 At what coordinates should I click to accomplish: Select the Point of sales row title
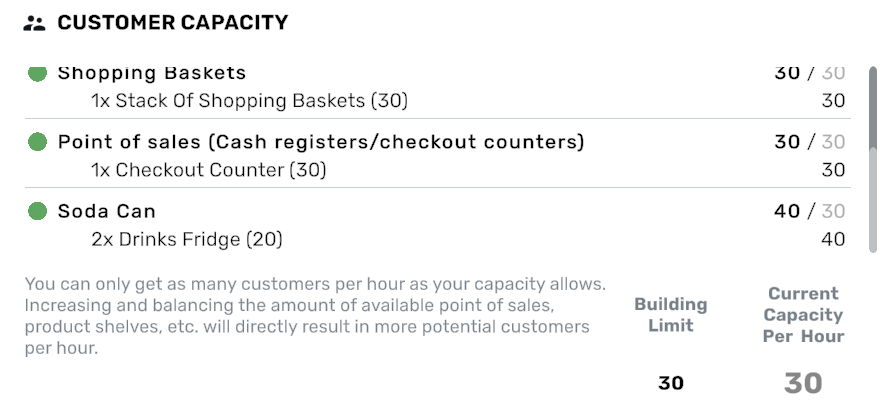[x=320, y=142]
